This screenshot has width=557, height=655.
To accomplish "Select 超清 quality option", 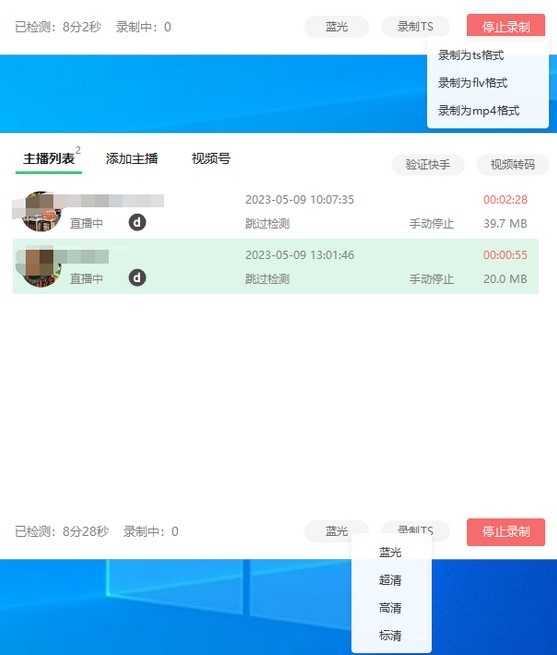I will click(x=390, y=580).
